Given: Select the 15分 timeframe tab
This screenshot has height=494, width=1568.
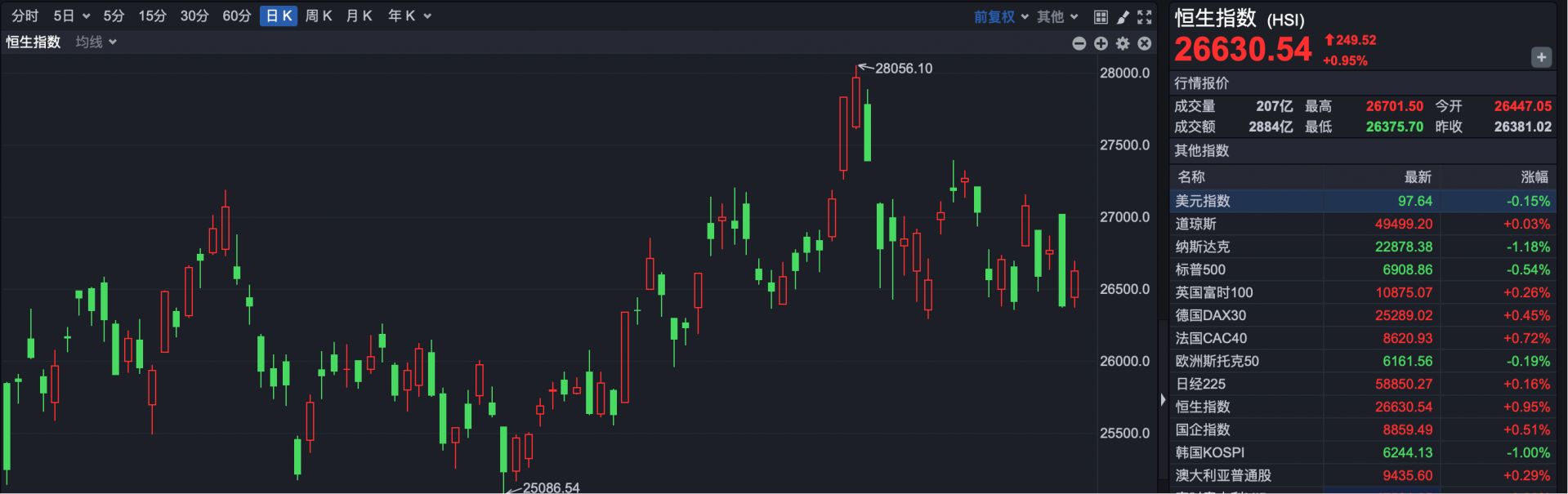Looking at the screenshot, I should click(x=152, y=16).
